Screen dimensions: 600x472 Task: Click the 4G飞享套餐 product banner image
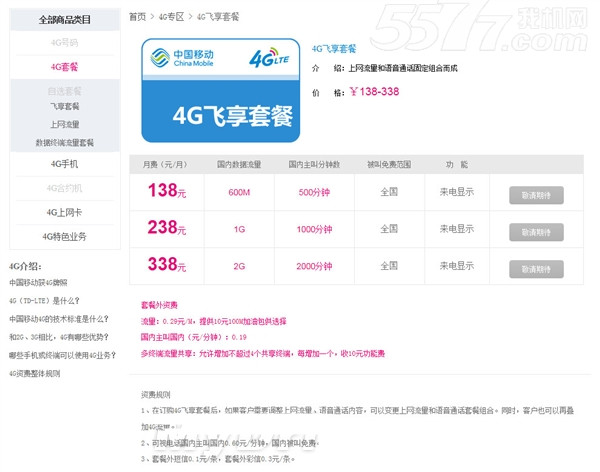pos(221,90)
